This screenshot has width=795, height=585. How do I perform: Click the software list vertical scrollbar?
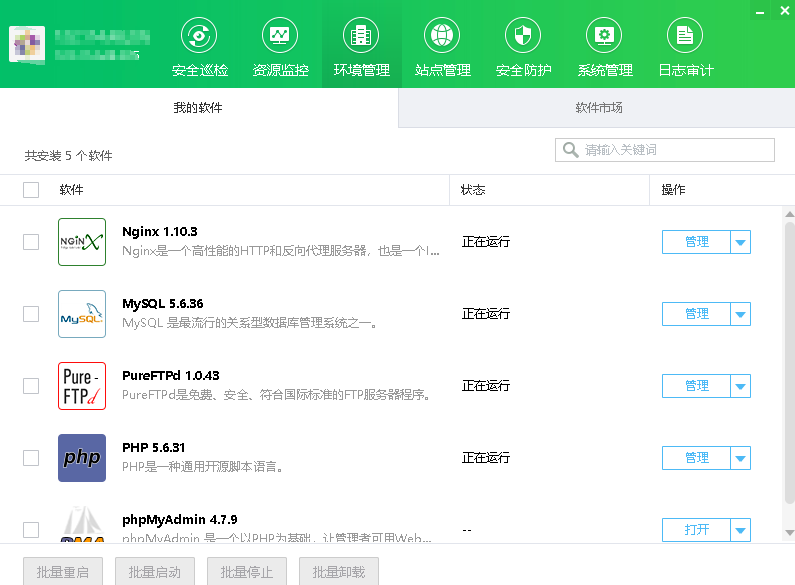(x=789, y=362)
